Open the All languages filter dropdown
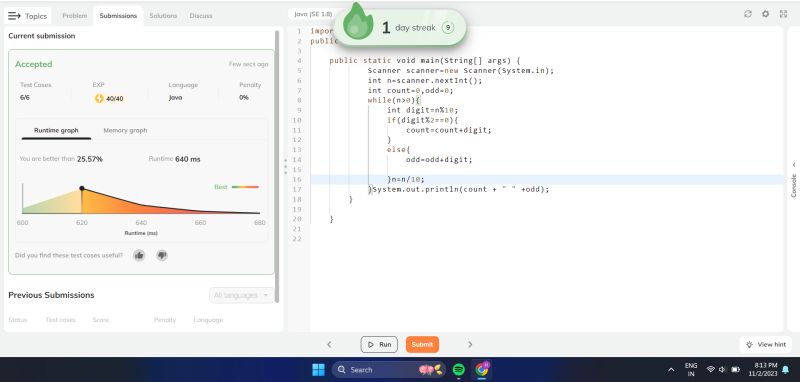This screenshot has height=382, width=800. (241, 295)
